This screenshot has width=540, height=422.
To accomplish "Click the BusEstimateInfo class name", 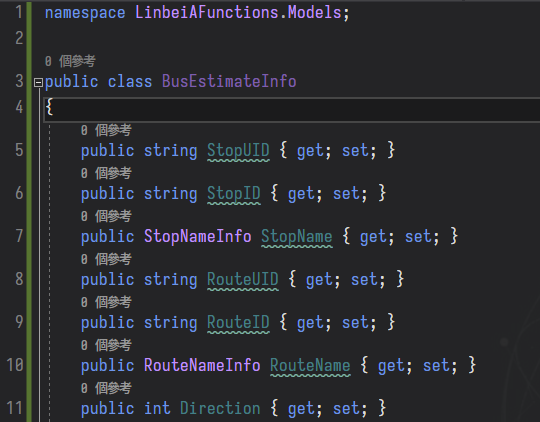I will (x=229, y=82).
